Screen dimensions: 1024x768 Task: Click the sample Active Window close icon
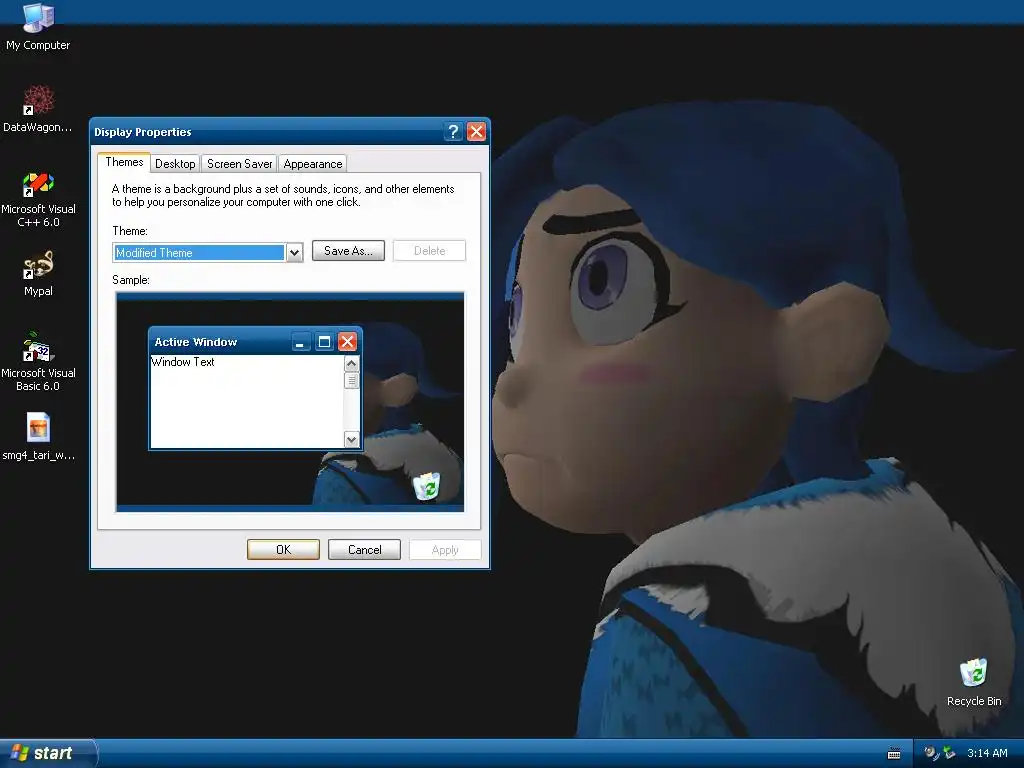[x=347, y=342]
